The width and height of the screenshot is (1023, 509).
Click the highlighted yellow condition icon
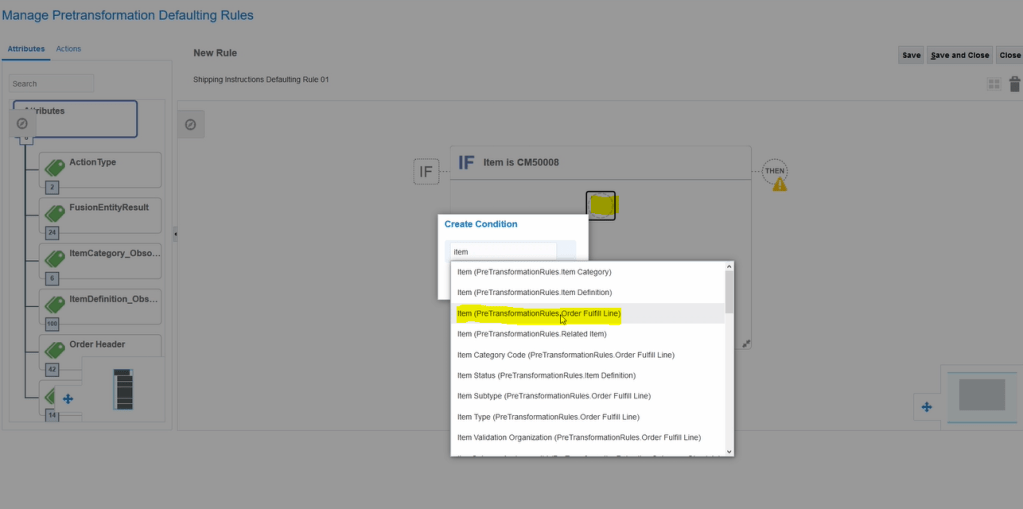click(601, 205)
